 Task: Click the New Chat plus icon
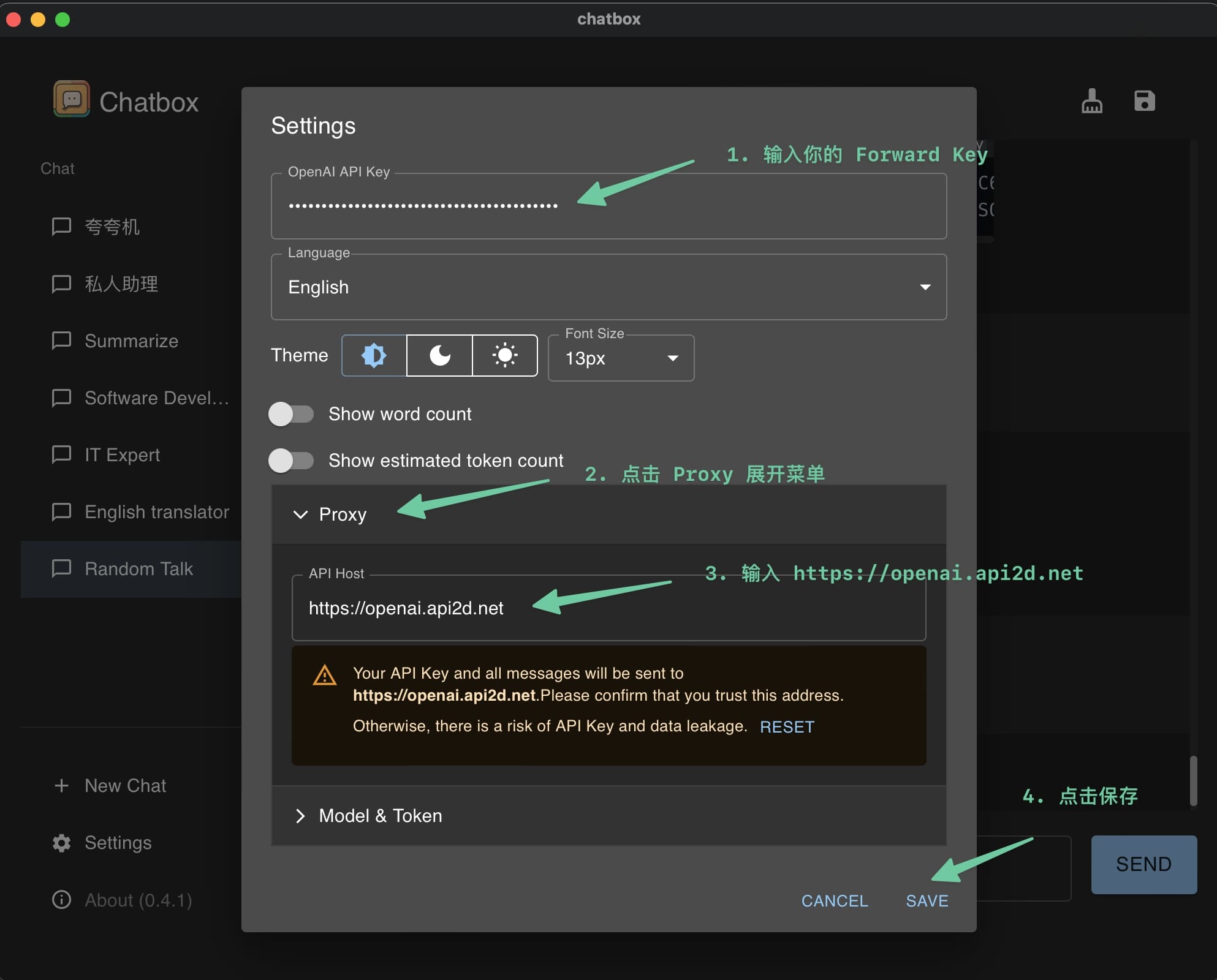pyautogui.click(x=61, y=785)
